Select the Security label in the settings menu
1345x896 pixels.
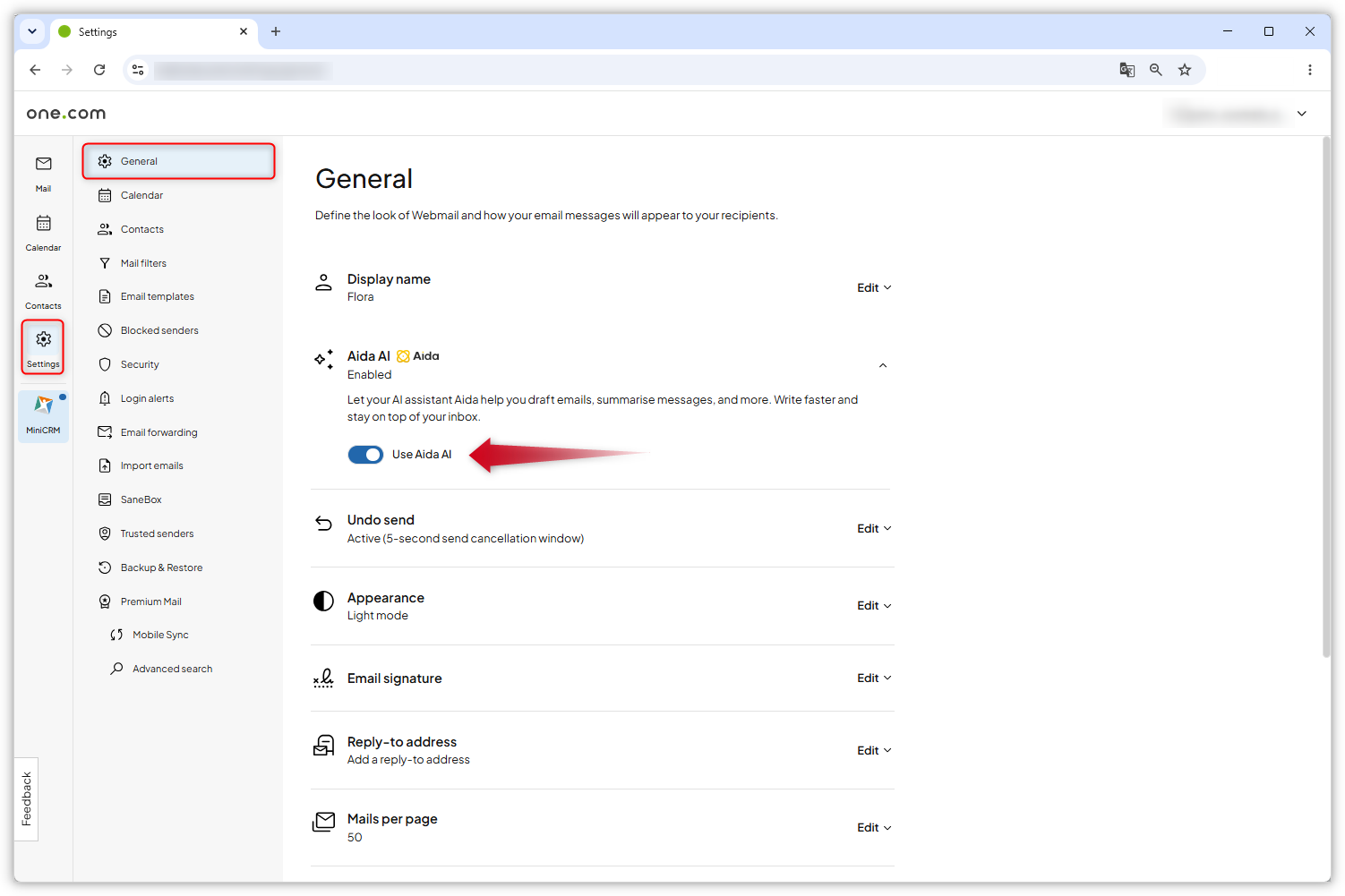pos(140,364)
